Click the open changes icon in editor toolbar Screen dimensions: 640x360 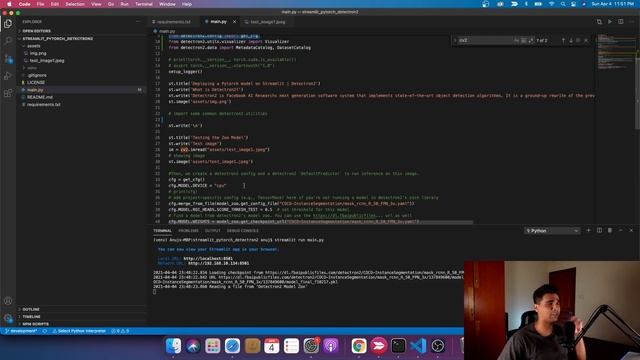pos(599,22)
